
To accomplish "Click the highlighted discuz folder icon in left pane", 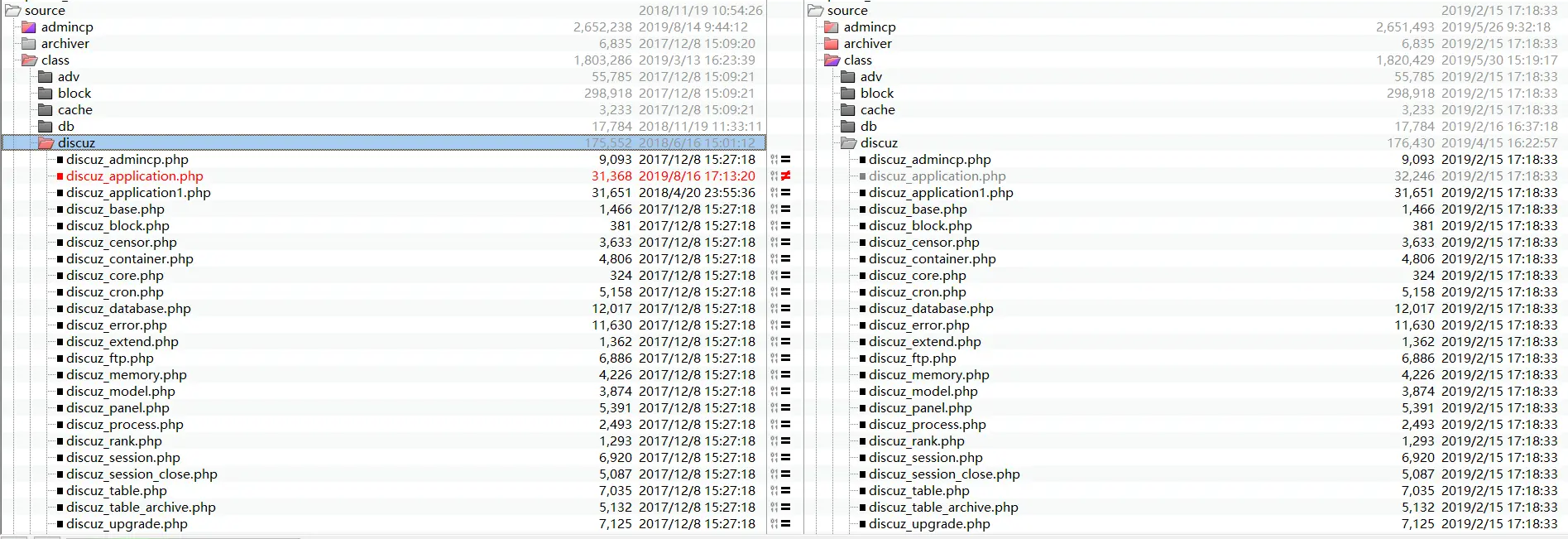I will pos(46,143).
